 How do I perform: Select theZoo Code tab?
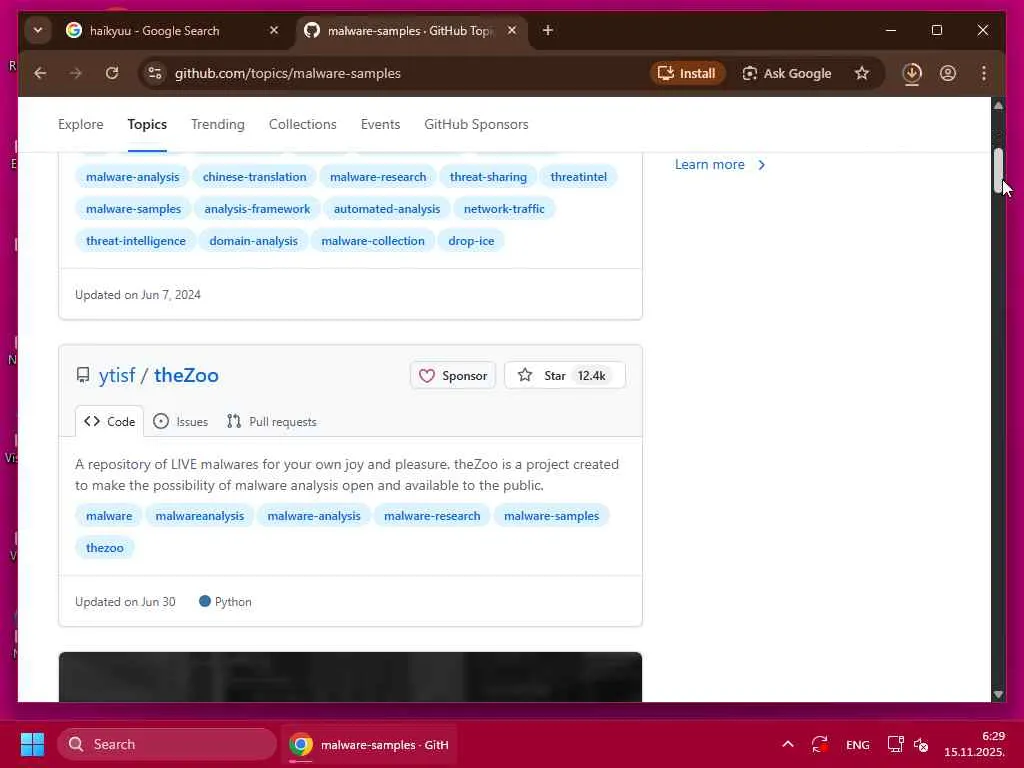[x=109, y=422]
